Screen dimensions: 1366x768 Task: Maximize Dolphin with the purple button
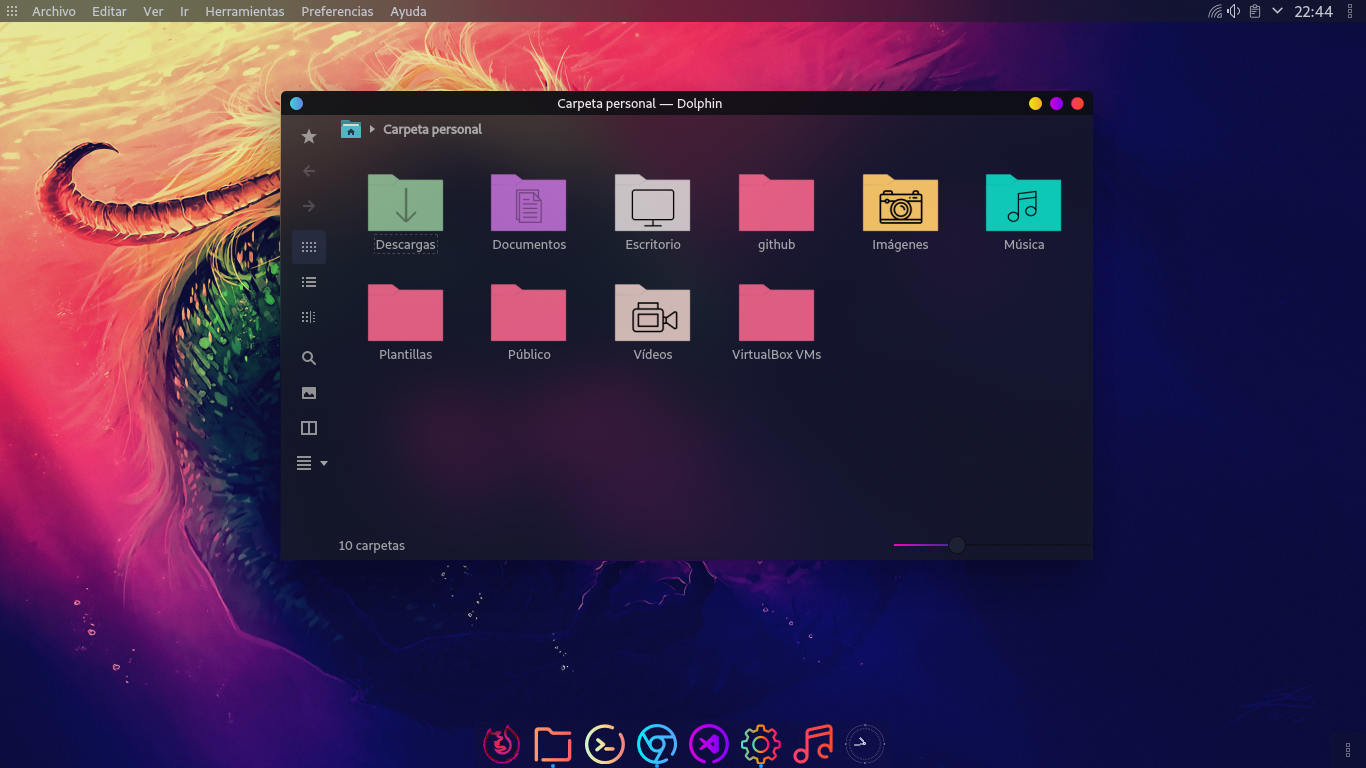click(1056, 103)
